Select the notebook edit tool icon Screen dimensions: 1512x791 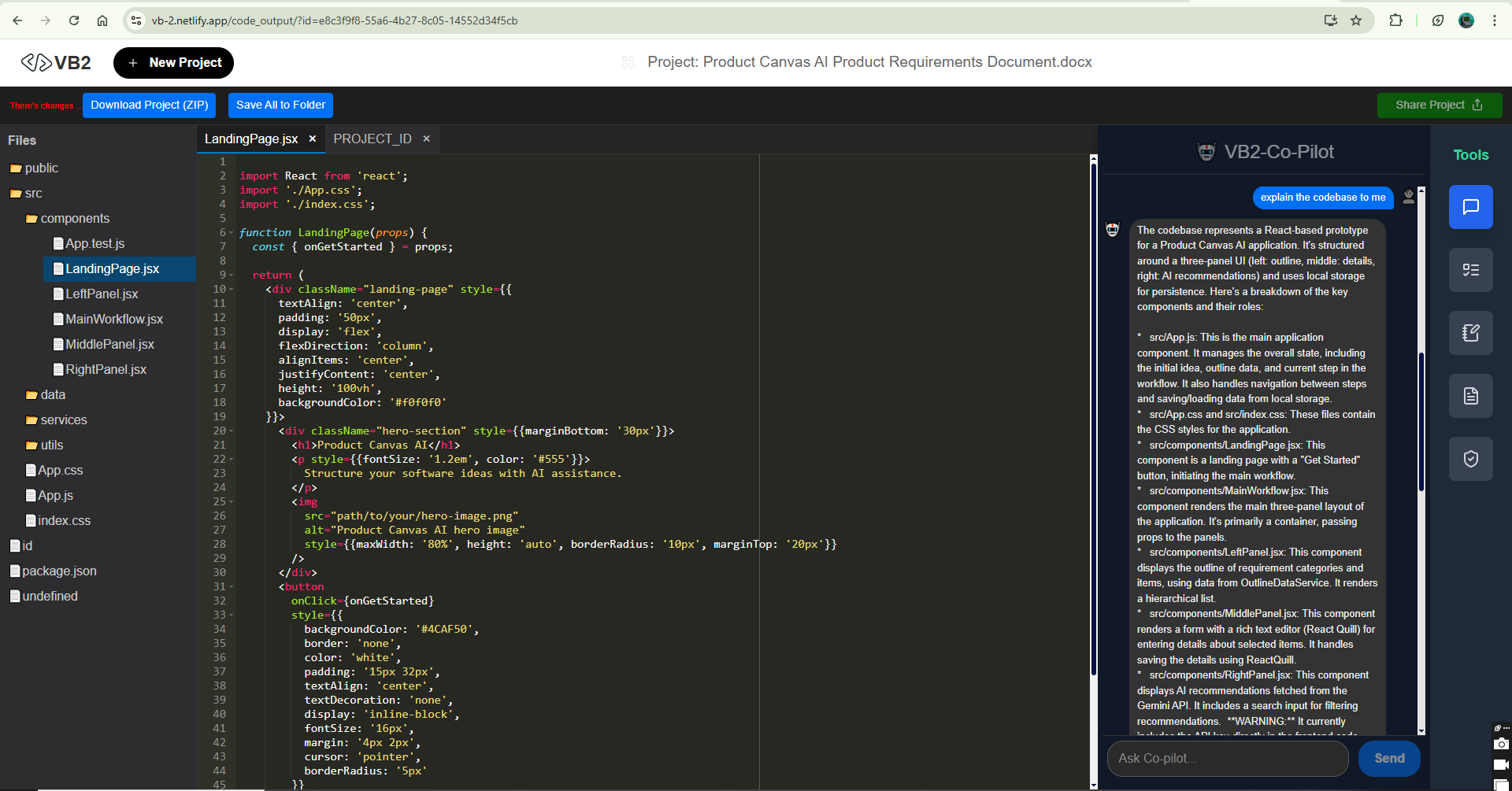(x=1470, y=333)
